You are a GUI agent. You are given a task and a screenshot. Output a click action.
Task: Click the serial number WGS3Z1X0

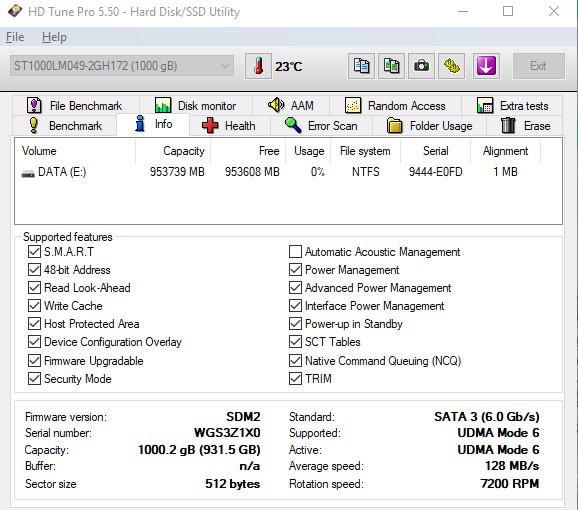click(x=227, y=433)
